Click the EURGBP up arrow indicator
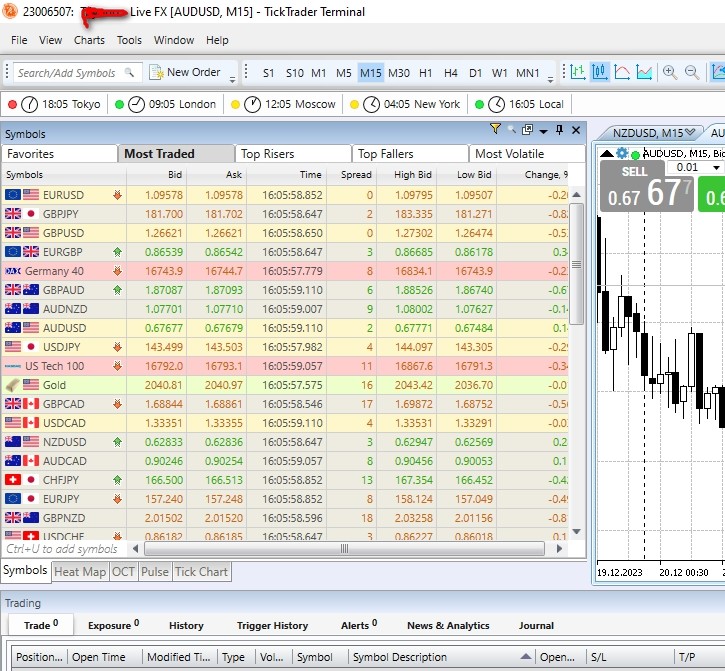 [117, 252]
